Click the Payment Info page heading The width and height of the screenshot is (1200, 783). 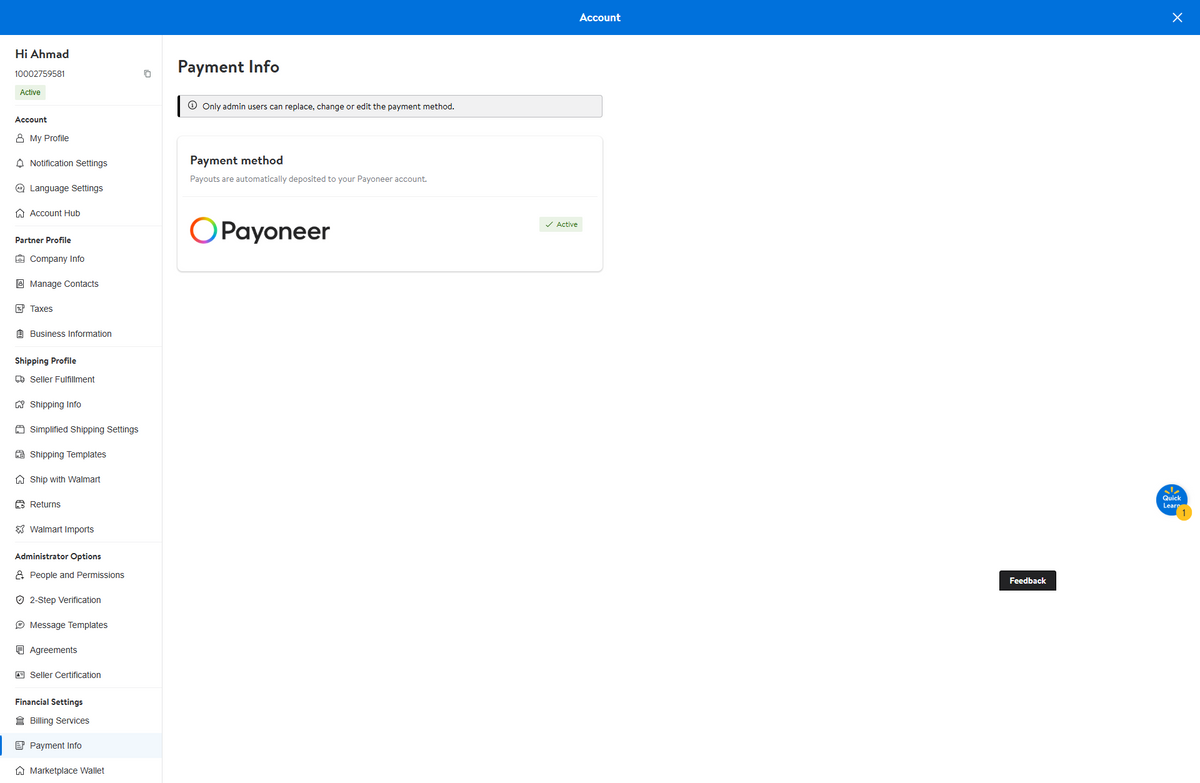228,67
